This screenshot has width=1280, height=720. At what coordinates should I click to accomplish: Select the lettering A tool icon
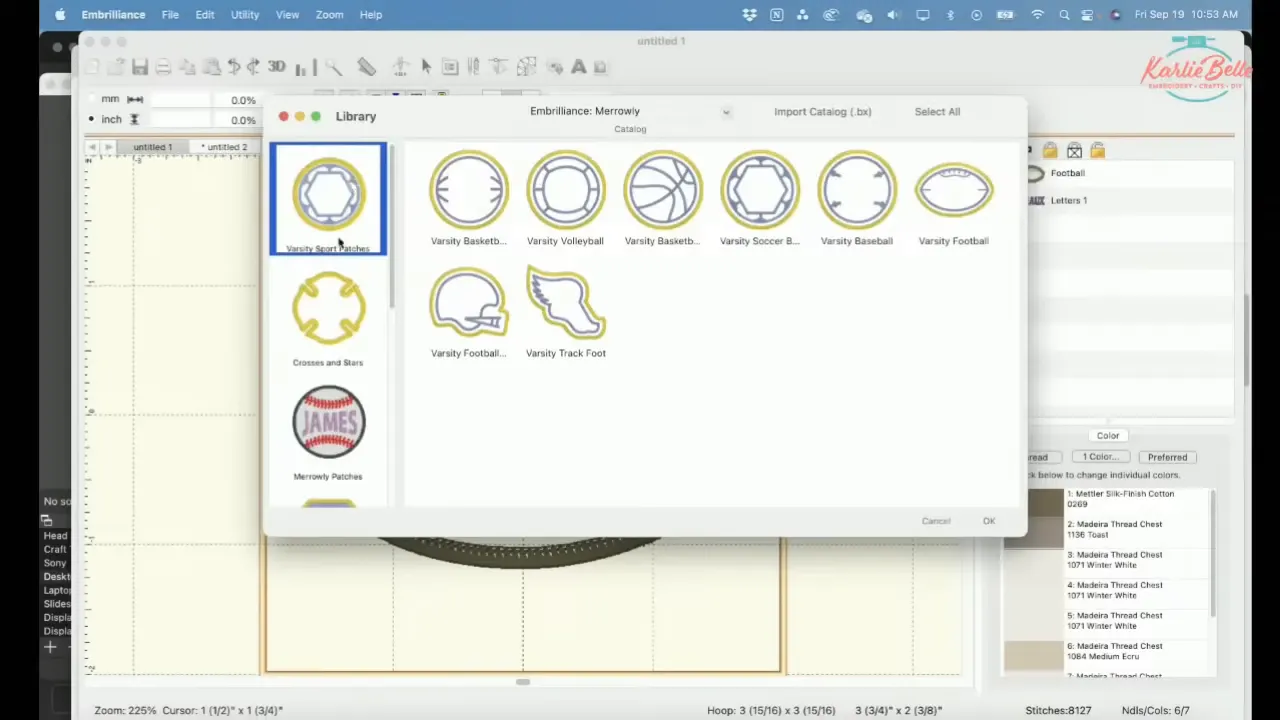[x=578, y=67]
